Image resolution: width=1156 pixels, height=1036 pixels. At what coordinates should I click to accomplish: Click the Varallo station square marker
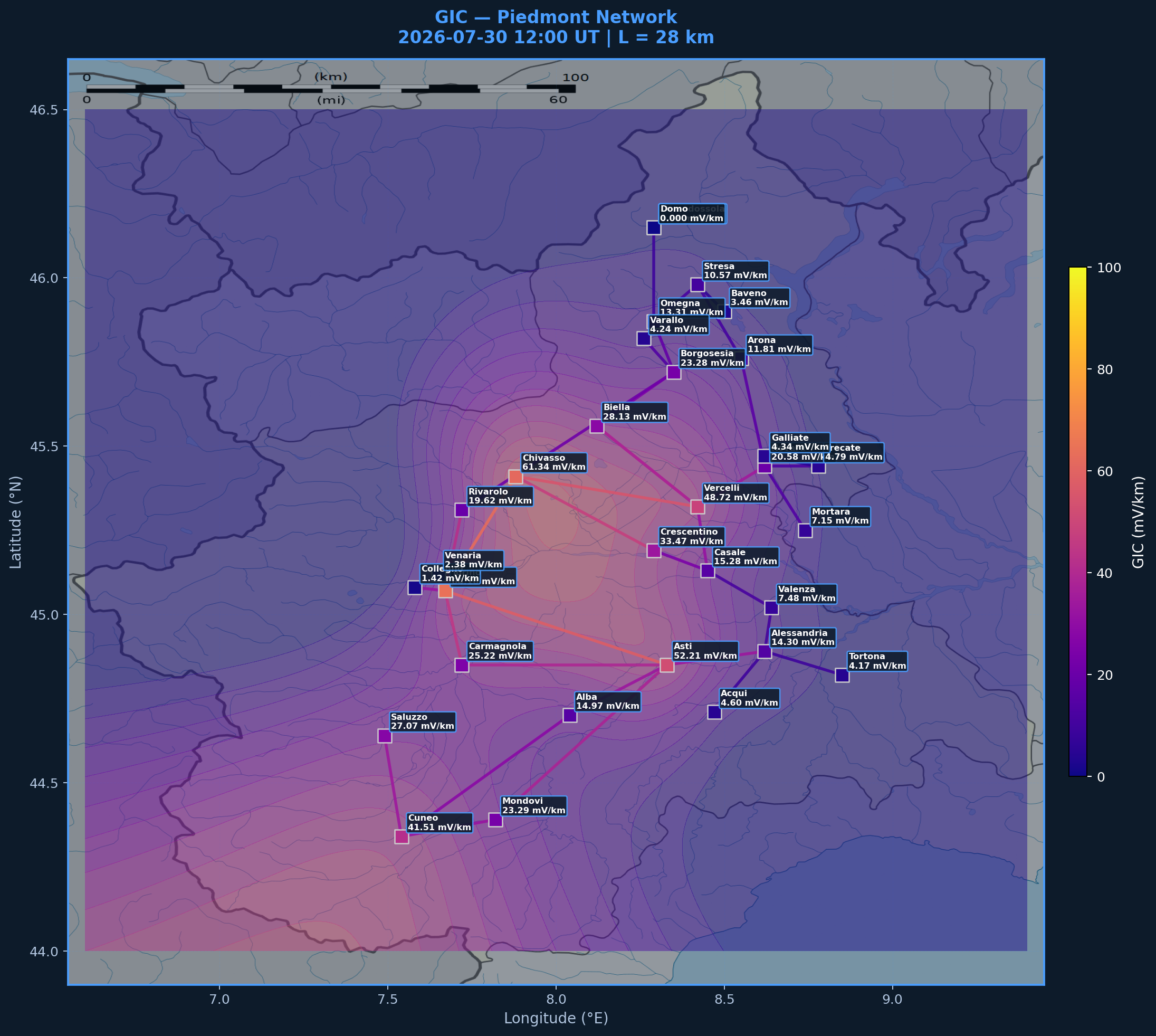[644, 339]
